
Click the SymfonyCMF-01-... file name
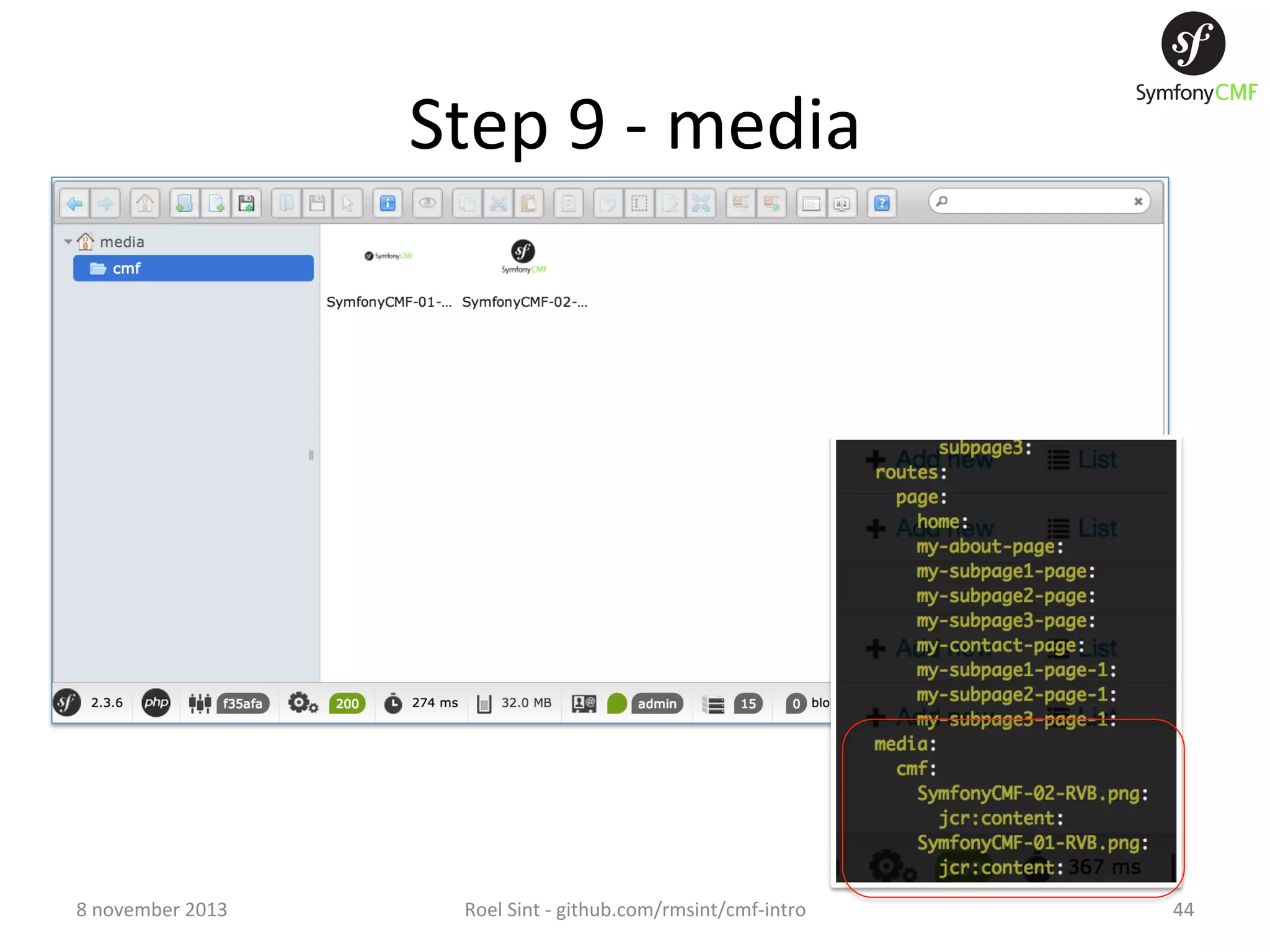click(x=389, y=302)
